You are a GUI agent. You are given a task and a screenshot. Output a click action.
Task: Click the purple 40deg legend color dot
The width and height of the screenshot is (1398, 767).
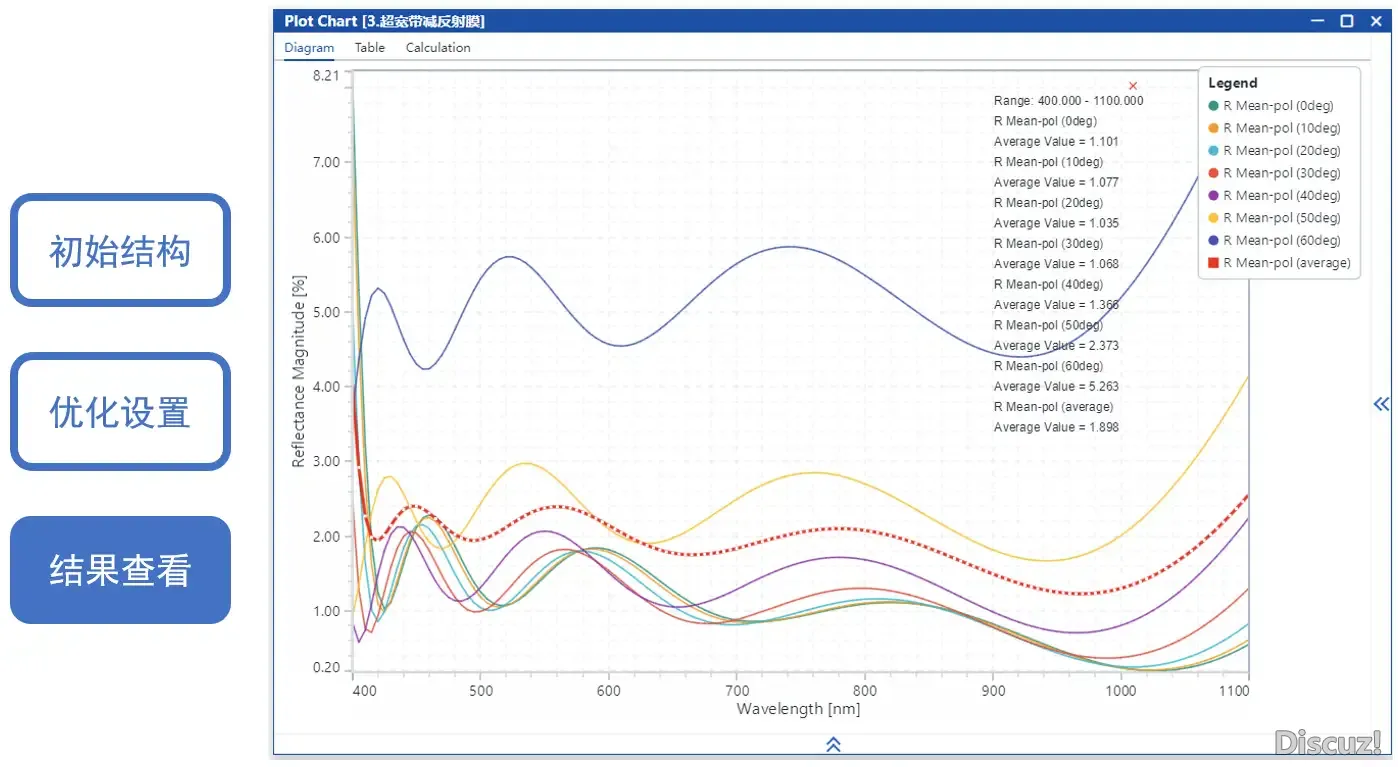pyautogui.click(x=1214, y=196)
